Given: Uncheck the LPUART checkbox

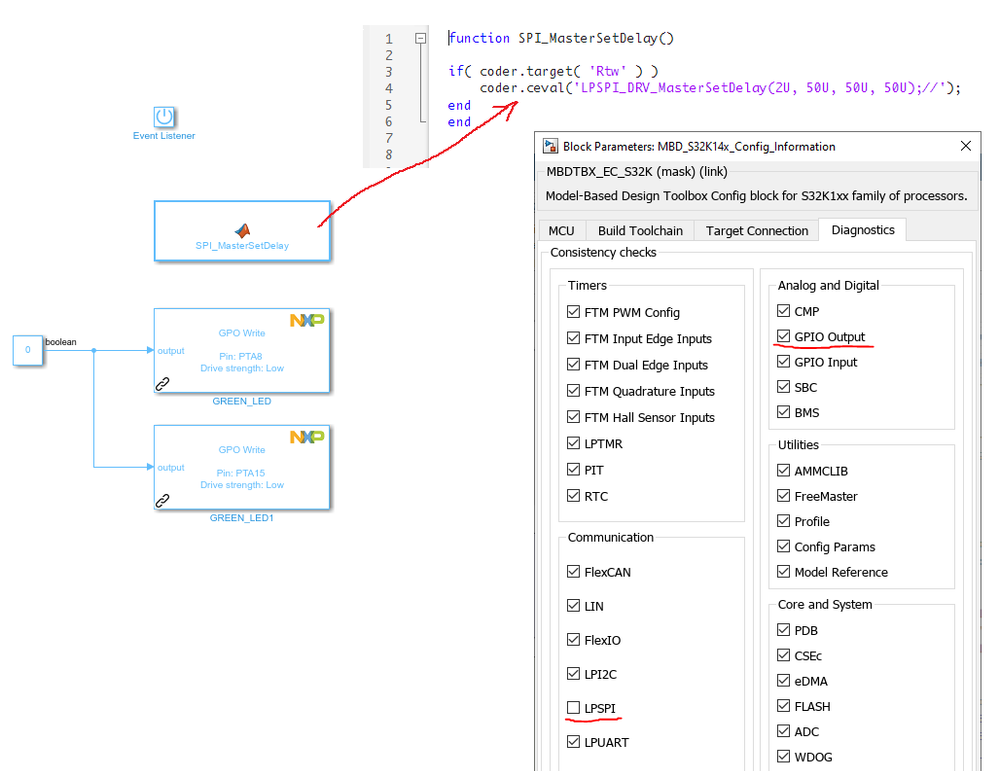Looking at the screenshot, I should tap(573, 742).
